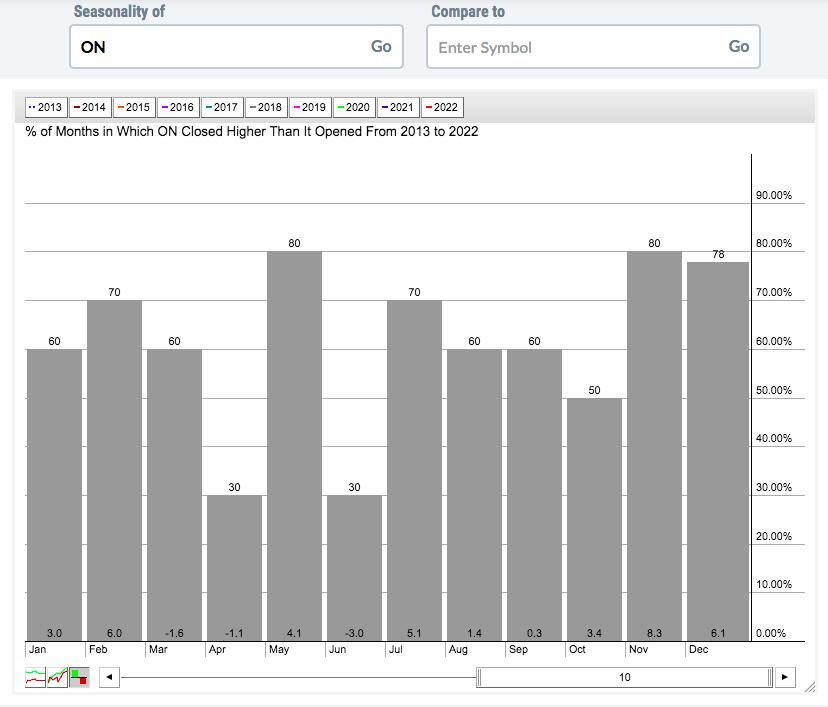Screen dimensions: 828x707
Task: Toggle the 2014 year legend button
Action: pos(89,107)
